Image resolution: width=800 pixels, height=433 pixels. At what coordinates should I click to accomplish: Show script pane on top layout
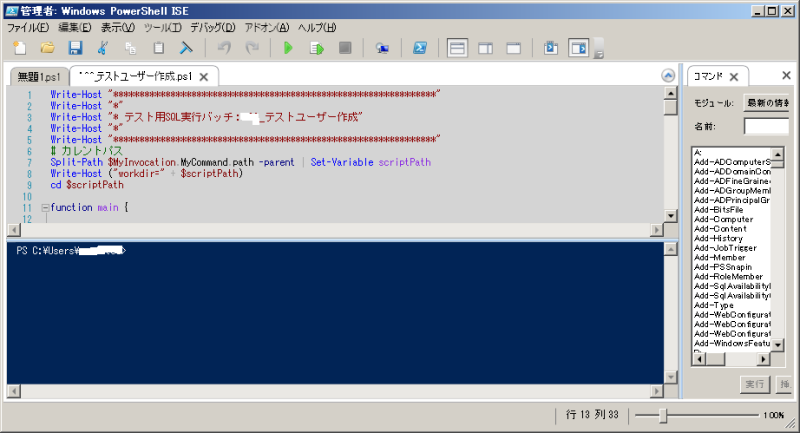point(457,48)
